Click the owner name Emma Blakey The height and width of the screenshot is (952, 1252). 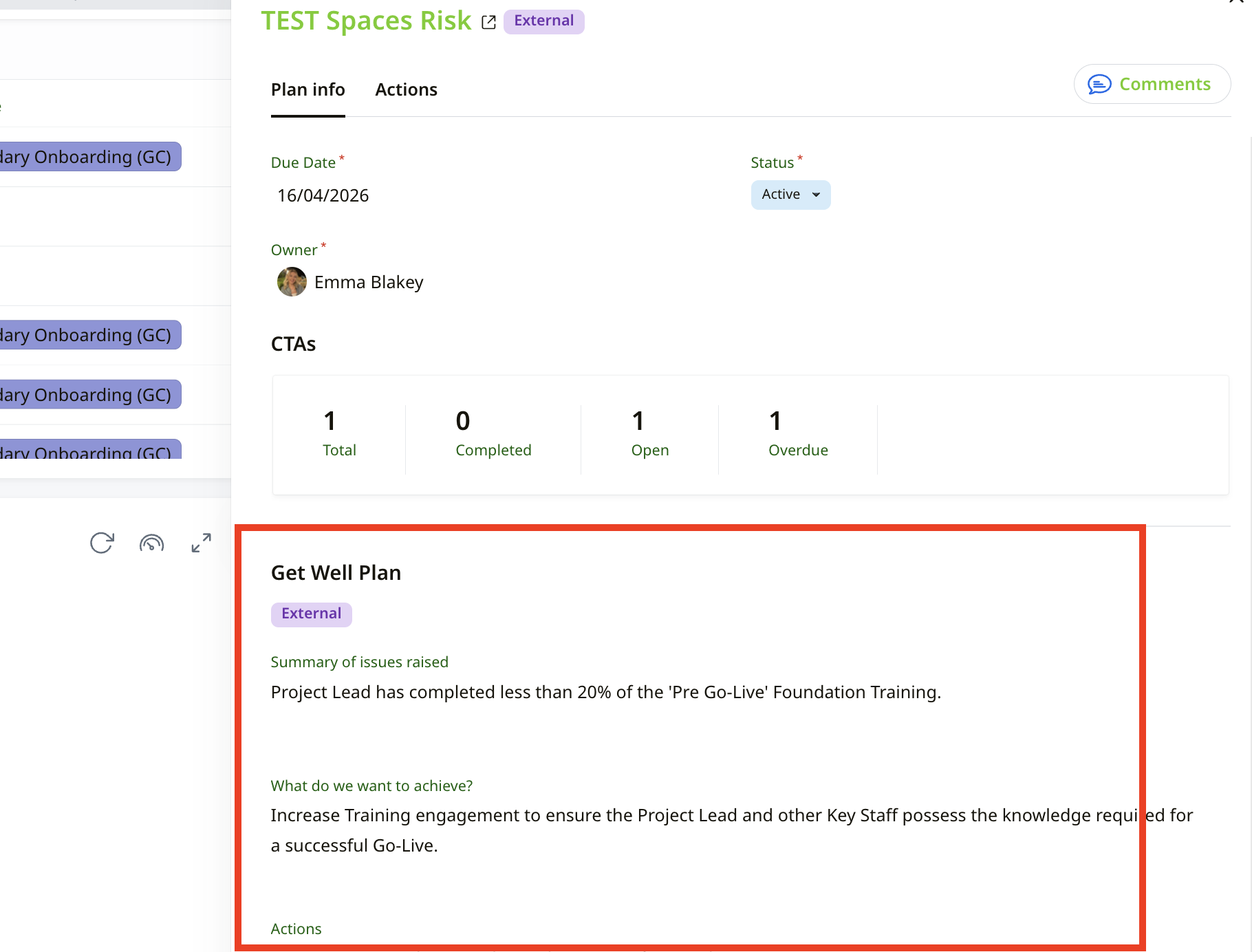point(369,282)
